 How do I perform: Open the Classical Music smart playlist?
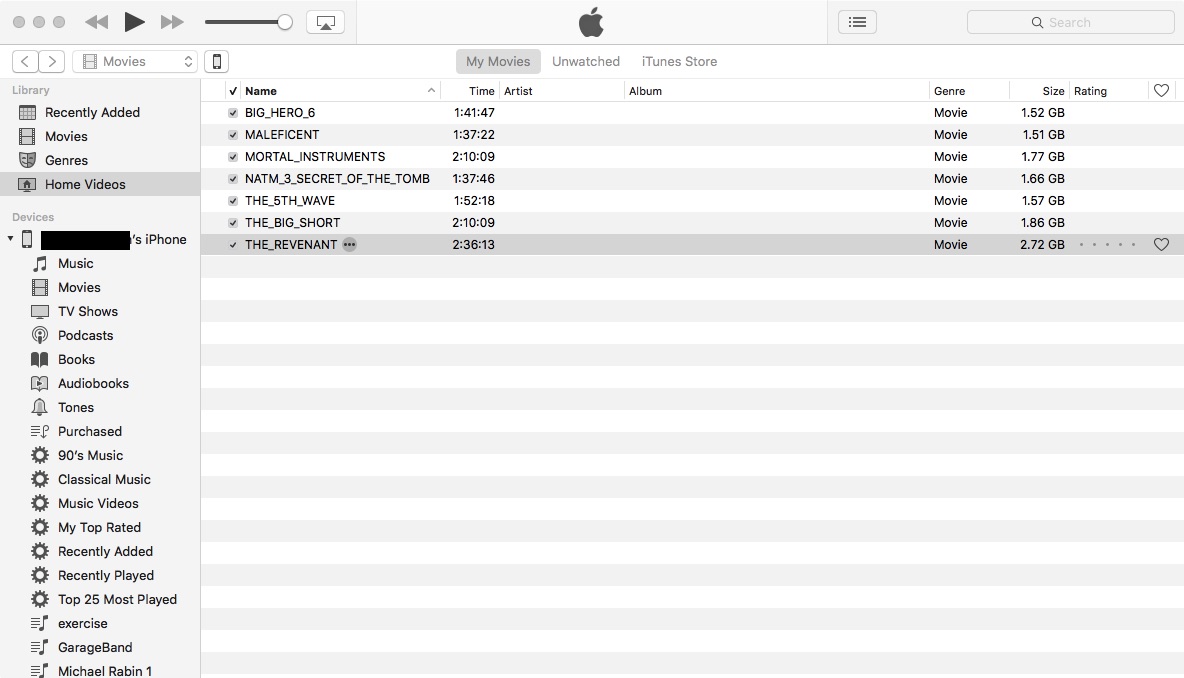pyautogui.click(x=100, y=479)
